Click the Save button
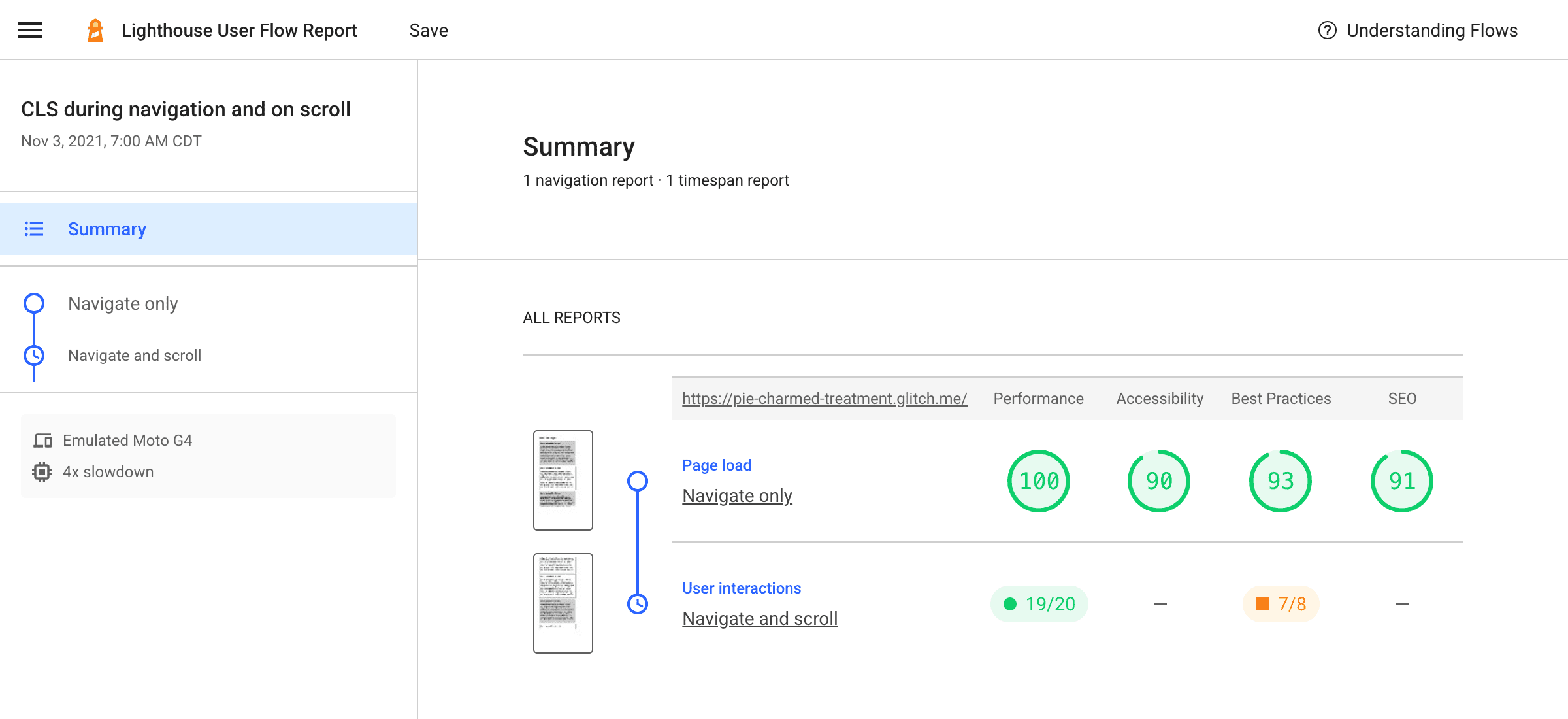The height and width of the screenshot is (719, 1568). pos(429,29)
